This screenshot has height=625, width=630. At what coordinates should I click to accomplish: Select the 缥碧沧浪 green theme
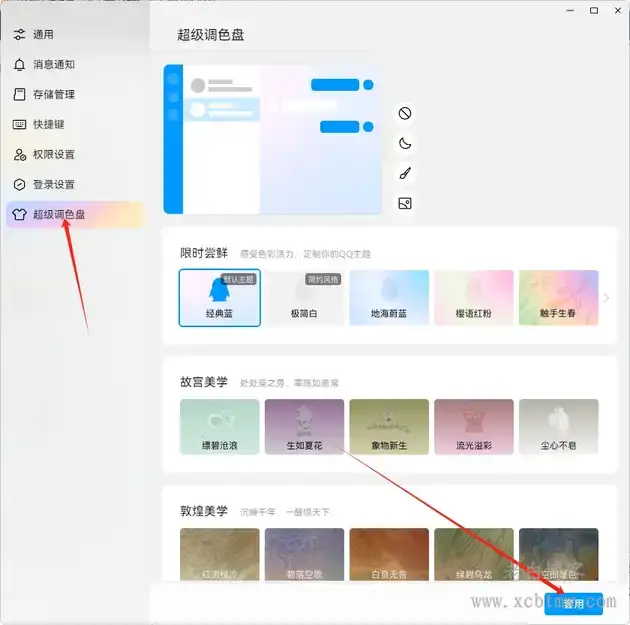pos(219,427)
